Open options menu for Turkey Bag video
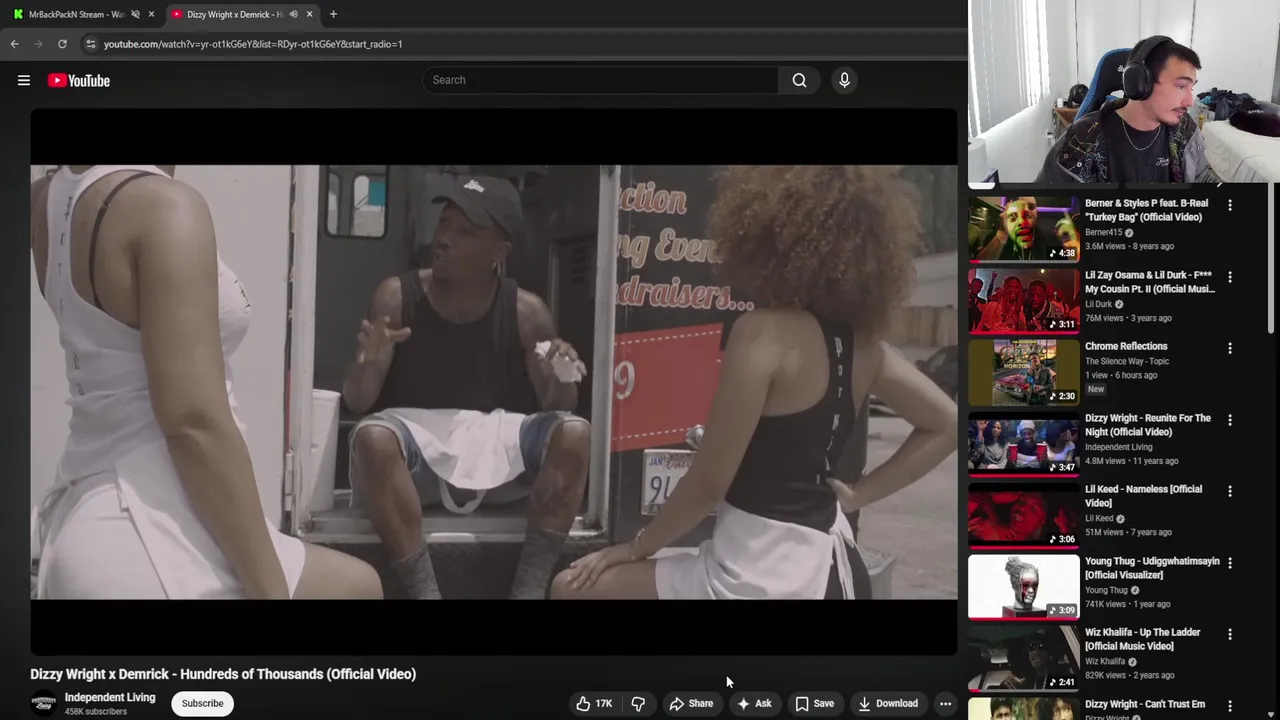Image resolution: width=1280 pixels, height=720 pixels. click(x=1230, y=205)
